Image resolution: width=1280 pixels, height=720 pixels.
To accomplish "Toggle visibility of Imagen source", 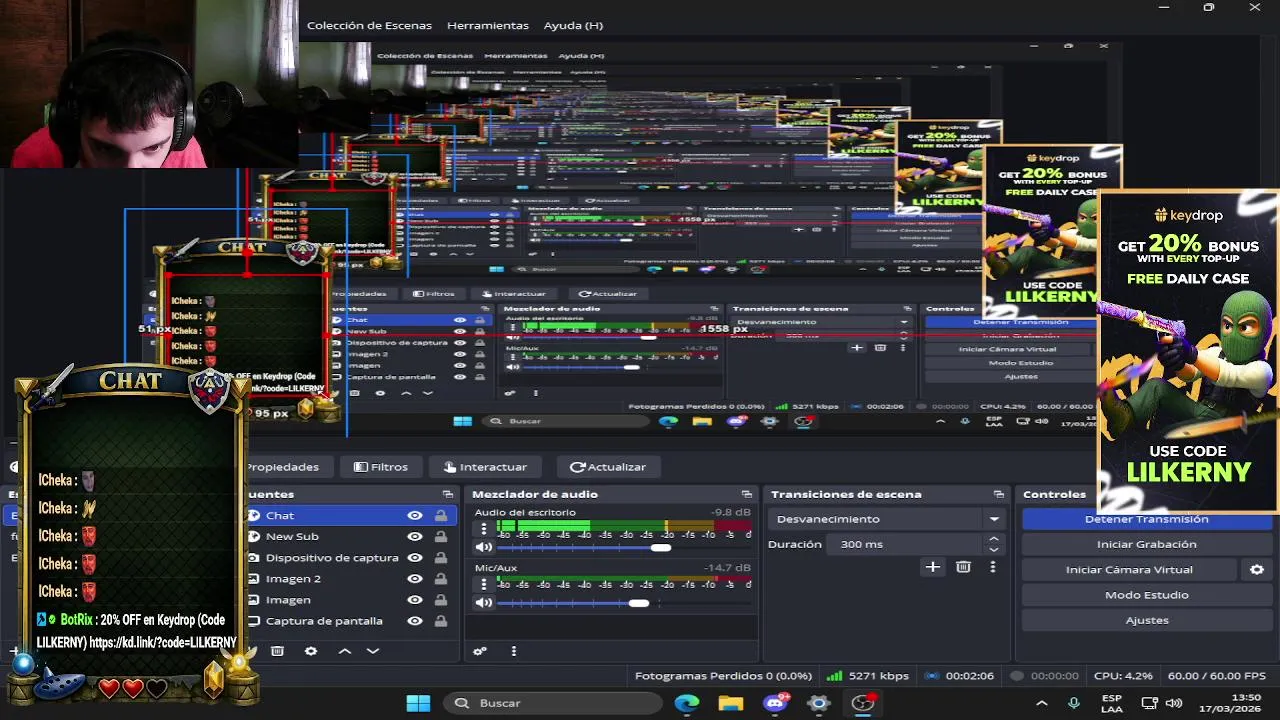I will [x=415, y=600].
